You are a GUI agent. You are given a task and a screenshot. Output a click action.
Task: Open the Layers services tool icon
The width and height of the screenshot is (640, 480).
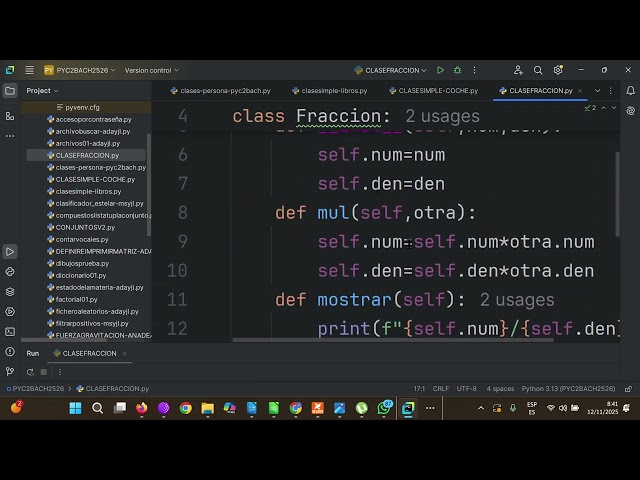click(10, 292)
